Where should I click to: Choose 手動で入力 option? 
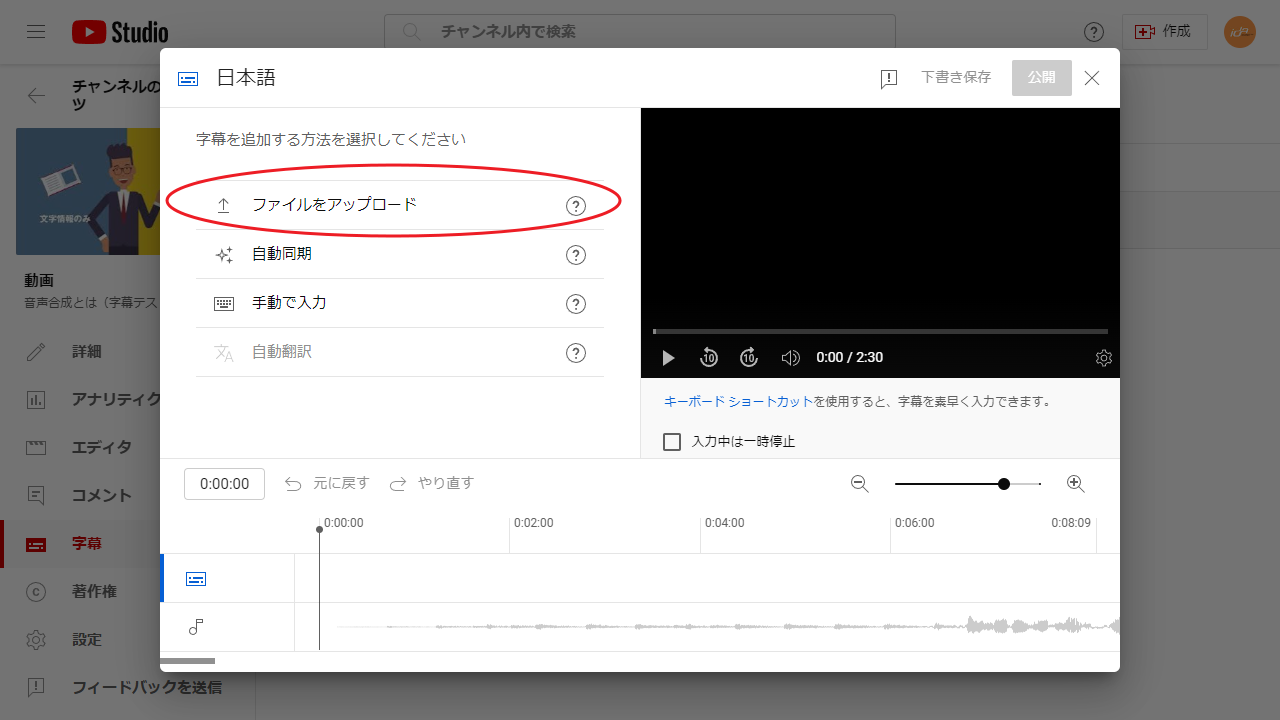pos(400,303)
